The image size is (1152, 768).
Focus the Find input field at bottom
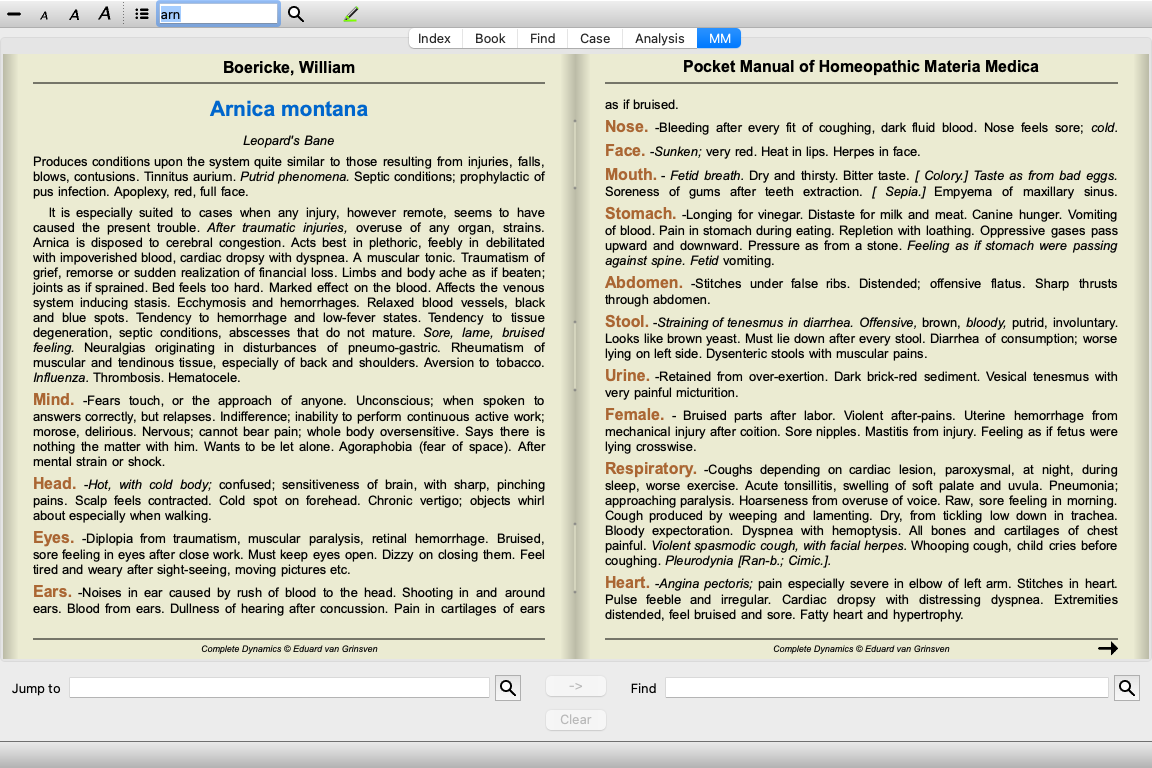pyautogui.click(x=887, y=688)
